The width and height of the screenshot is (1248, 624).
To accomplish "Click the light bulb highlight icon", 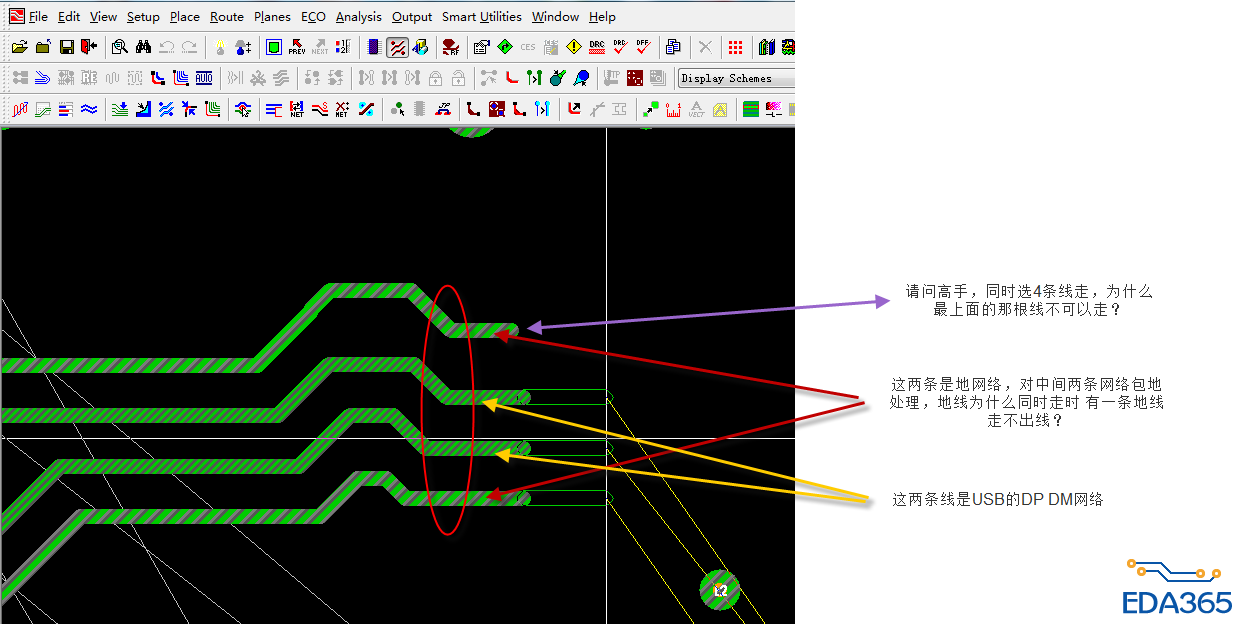I will 220,47.
